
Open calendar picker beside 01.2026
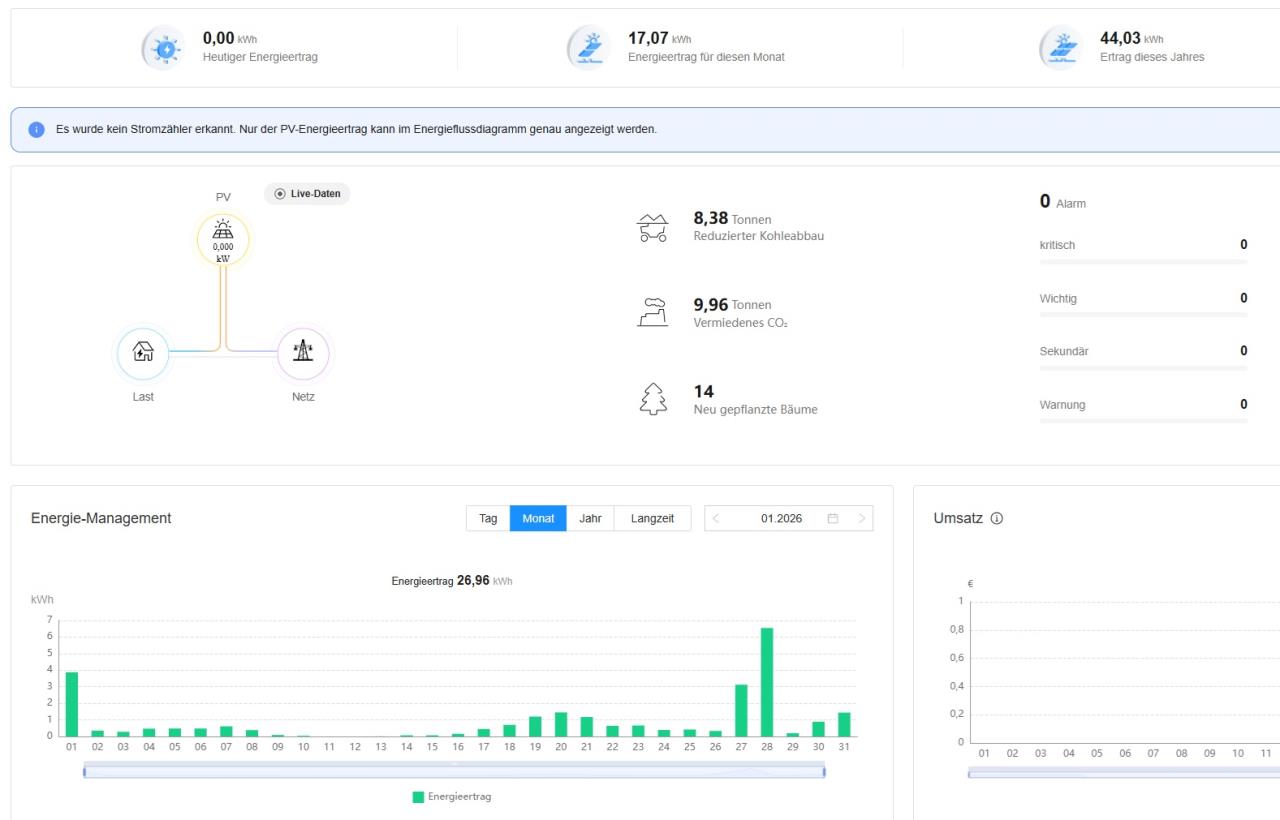(832, 518)
